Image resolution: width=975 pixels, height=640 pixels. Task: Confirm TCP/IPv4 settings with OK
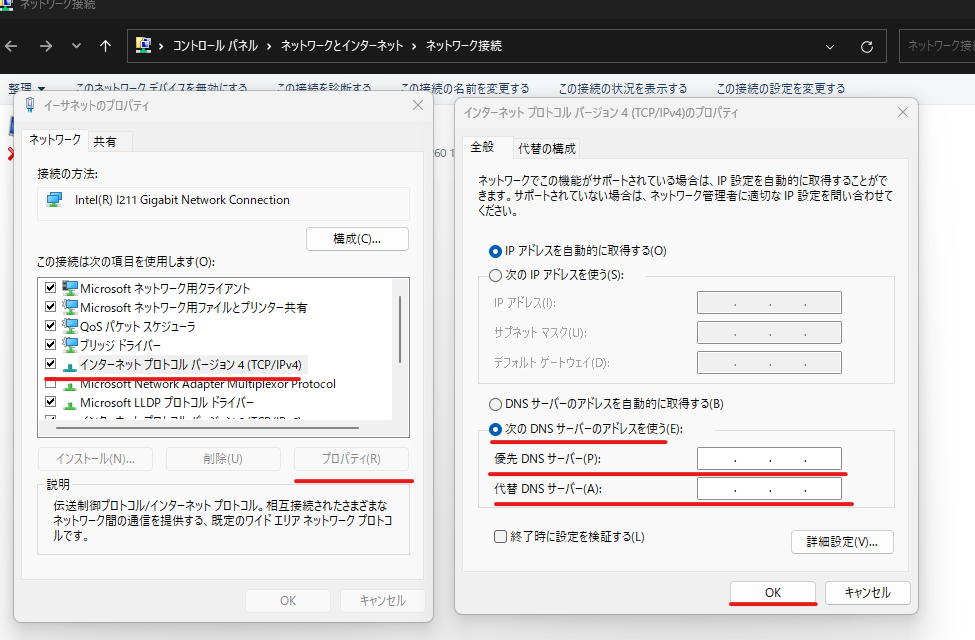(773, 593)
